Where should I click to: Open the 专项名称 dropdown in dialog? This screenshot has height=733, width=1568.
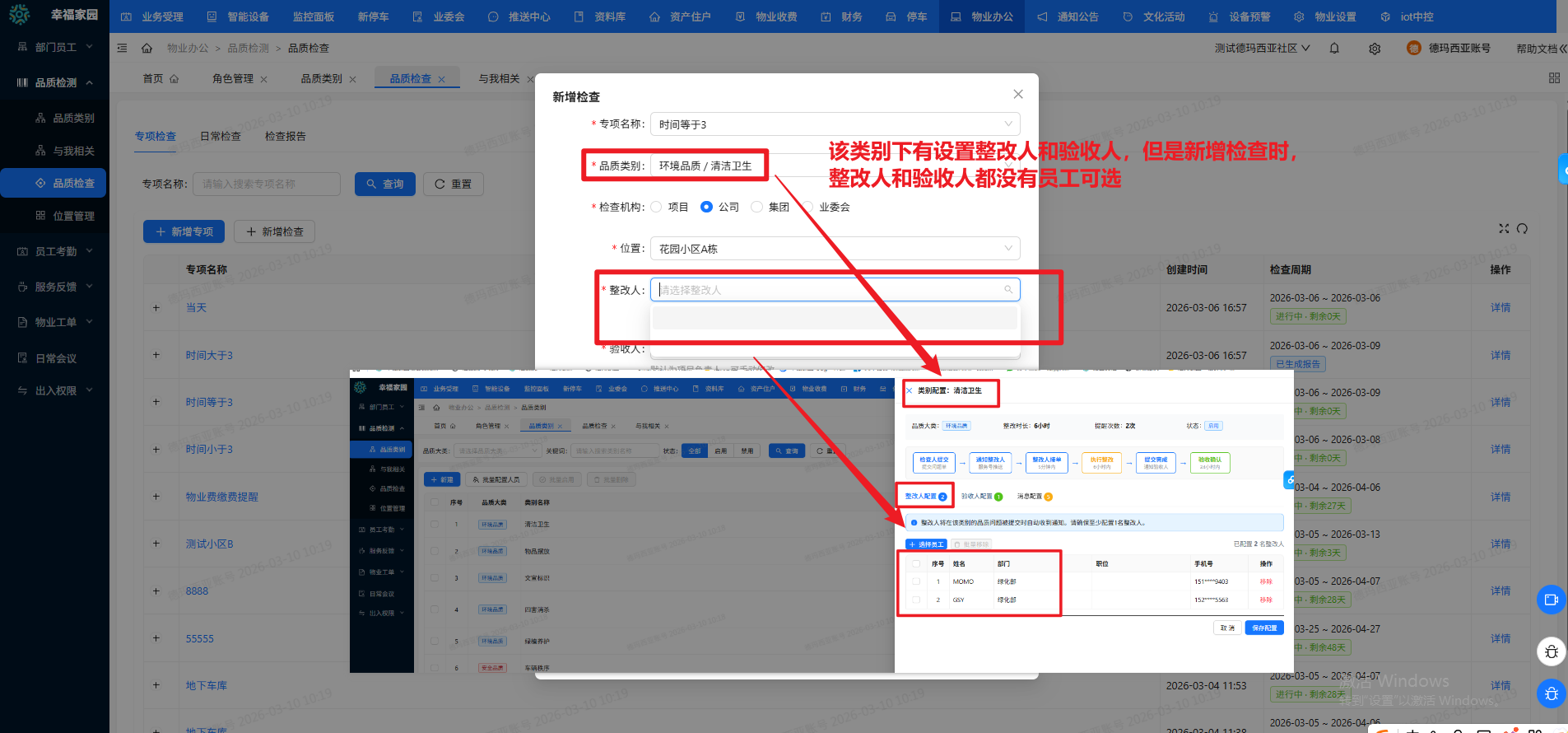click(x=835, y=124)
